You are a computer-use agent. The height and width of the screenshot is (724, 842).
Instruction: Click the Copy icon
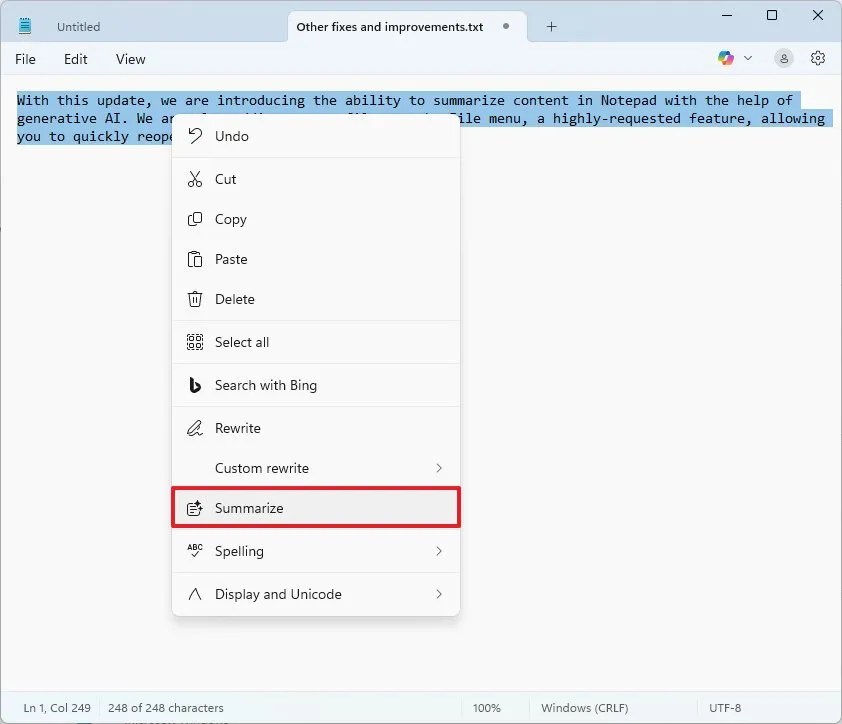coord(195,219)
